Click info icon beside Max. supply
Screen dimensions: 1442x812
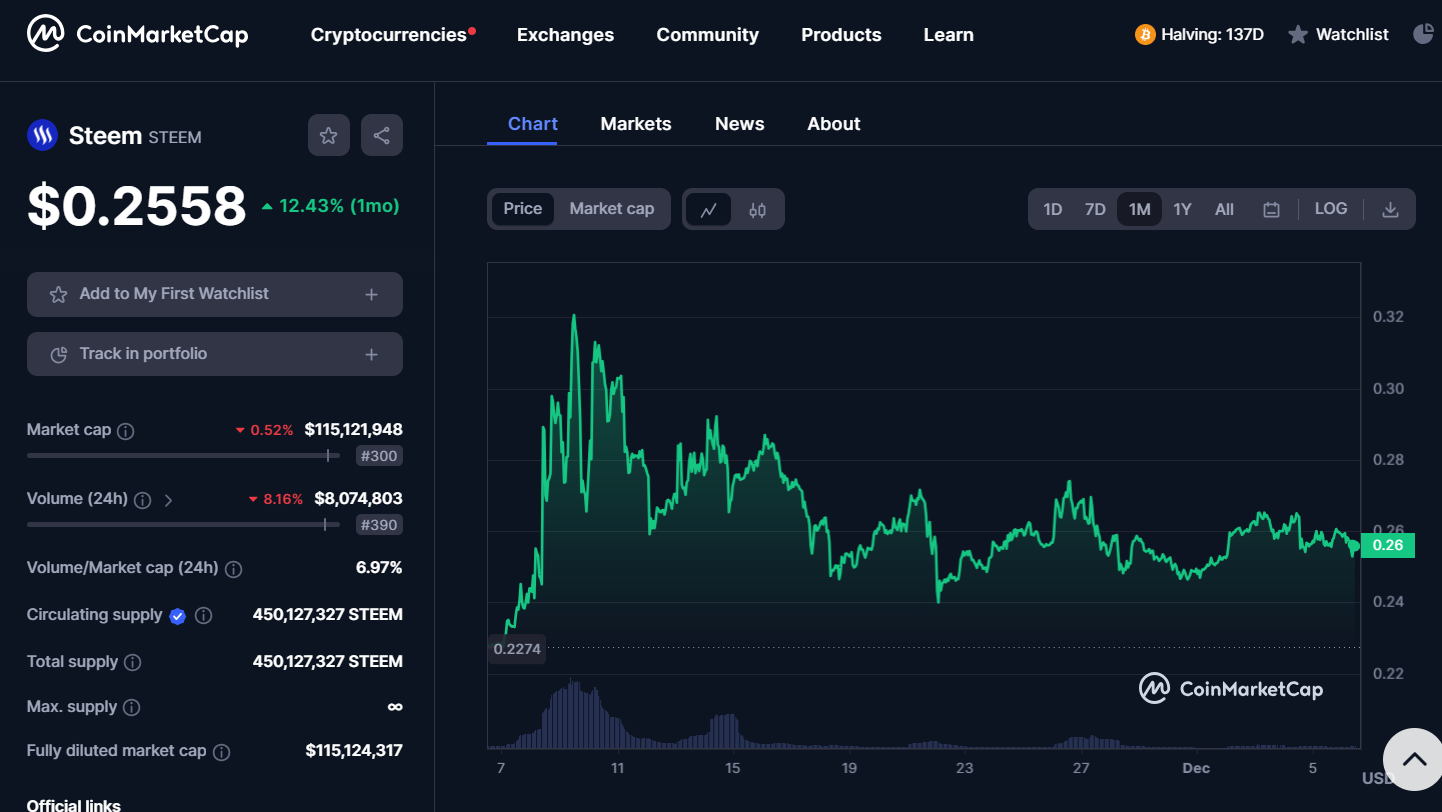coord(131,708)
